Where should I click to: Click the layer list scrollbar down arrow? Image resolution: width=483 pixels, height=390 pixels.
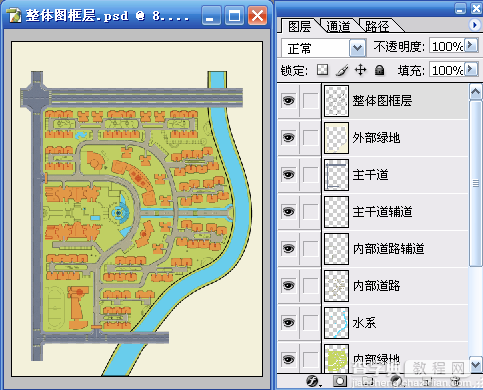(x=476, y=364)
